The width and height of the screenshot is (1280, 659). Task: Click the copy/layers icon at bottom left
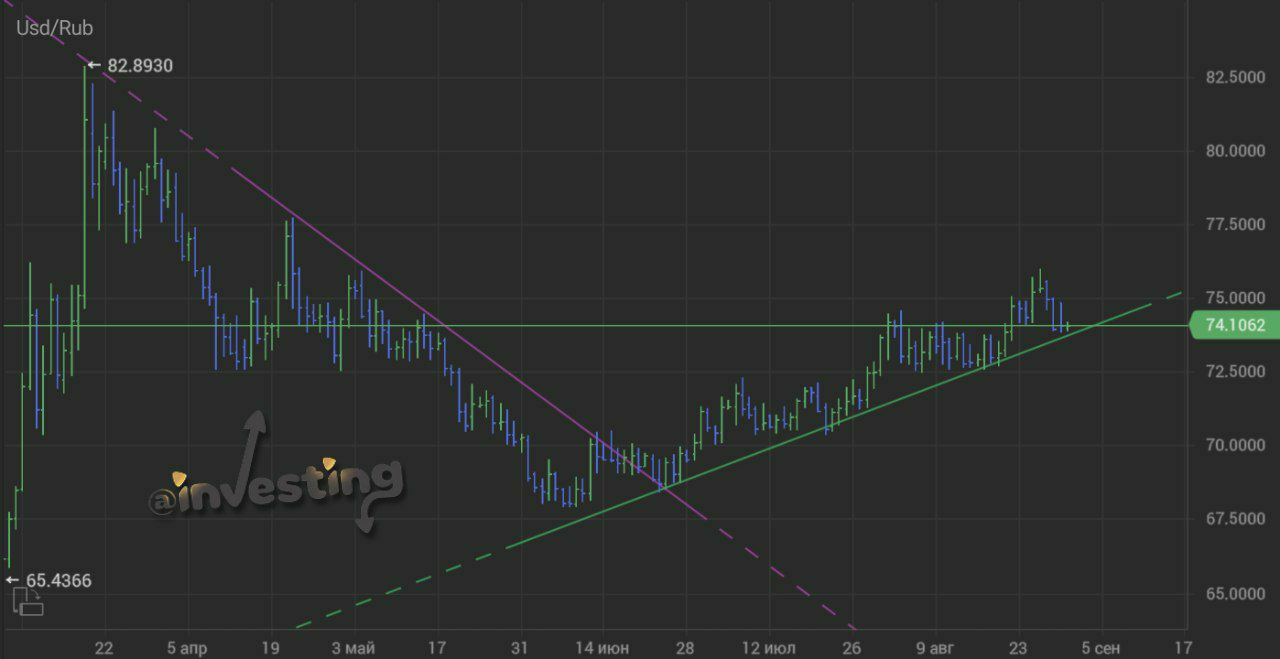28,601
